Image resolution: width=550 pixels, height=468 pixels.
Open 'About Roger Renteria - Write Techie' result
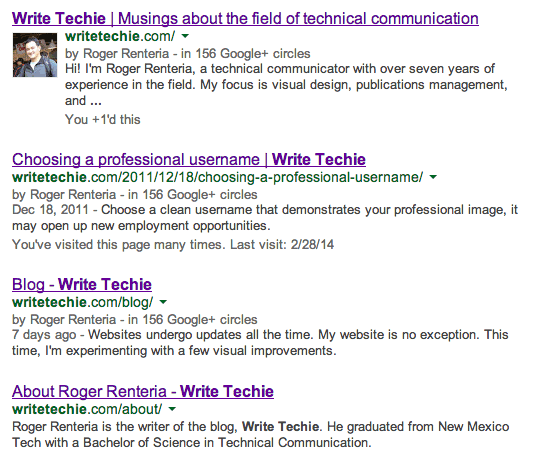coord(143,392)
